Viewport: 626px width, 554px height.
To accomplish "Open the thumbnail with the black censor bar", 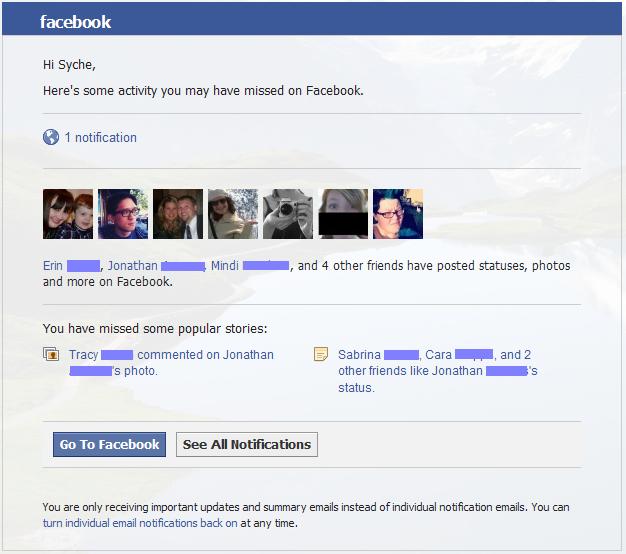I will 343,214.
